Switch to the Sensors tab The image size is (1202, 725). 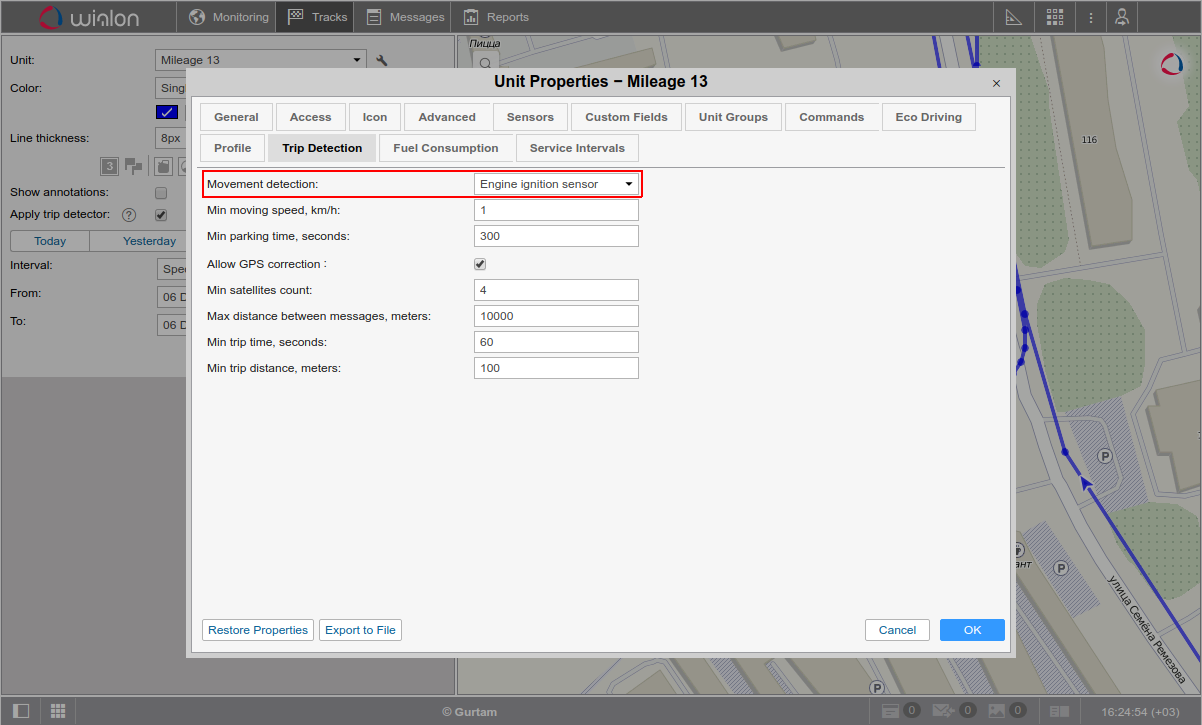[x=530, y=117]
